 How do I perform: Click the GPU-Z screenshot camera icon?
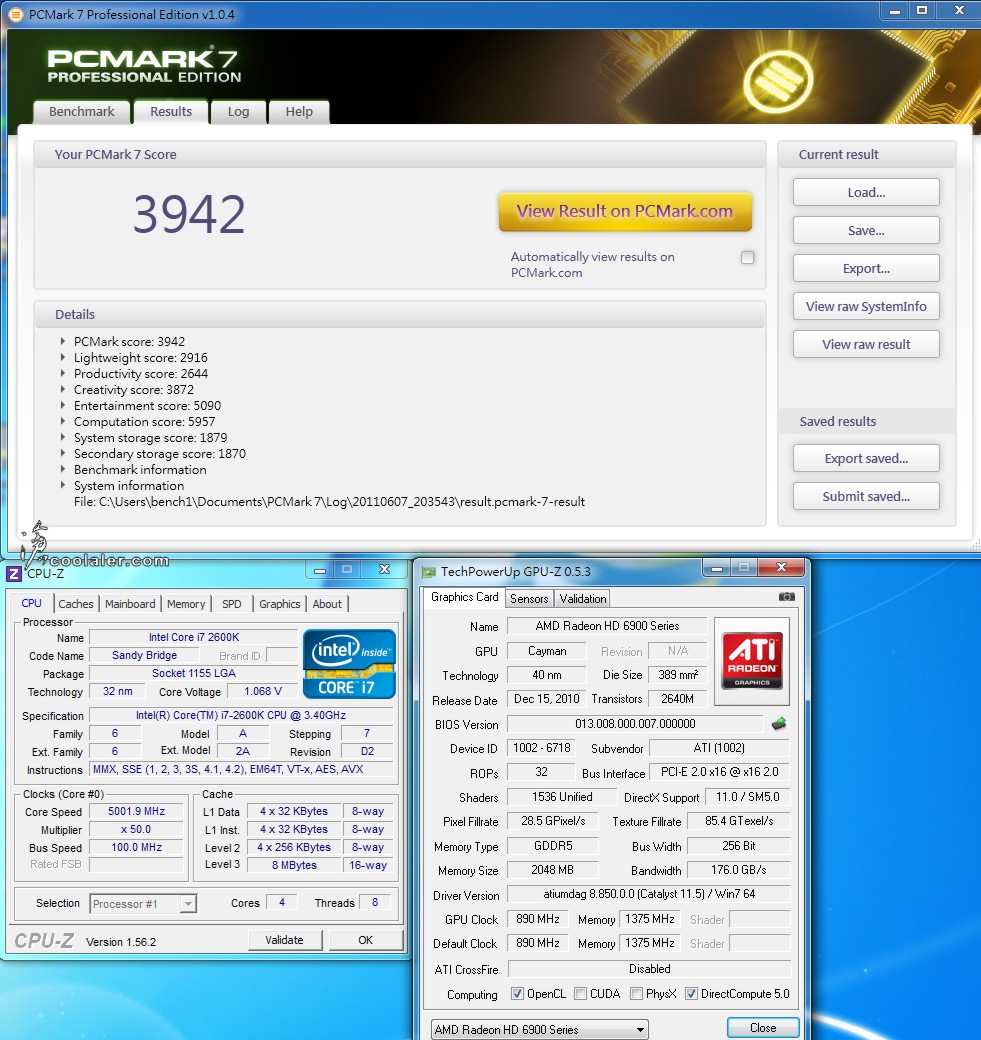pyautogui.click(x=786, y=597)
